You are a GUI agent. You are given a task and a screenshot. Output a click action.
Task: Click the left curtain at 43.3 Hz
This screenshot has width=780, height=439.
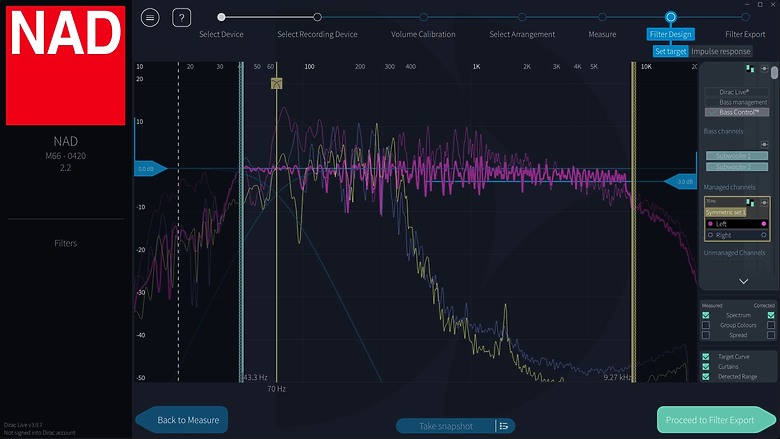click(x=242, y=222)
